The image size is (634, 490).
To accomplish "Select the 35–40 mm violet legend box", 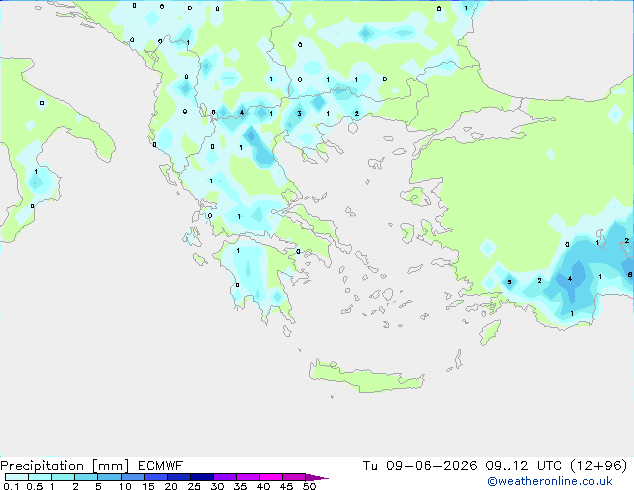I will [248, 477].
